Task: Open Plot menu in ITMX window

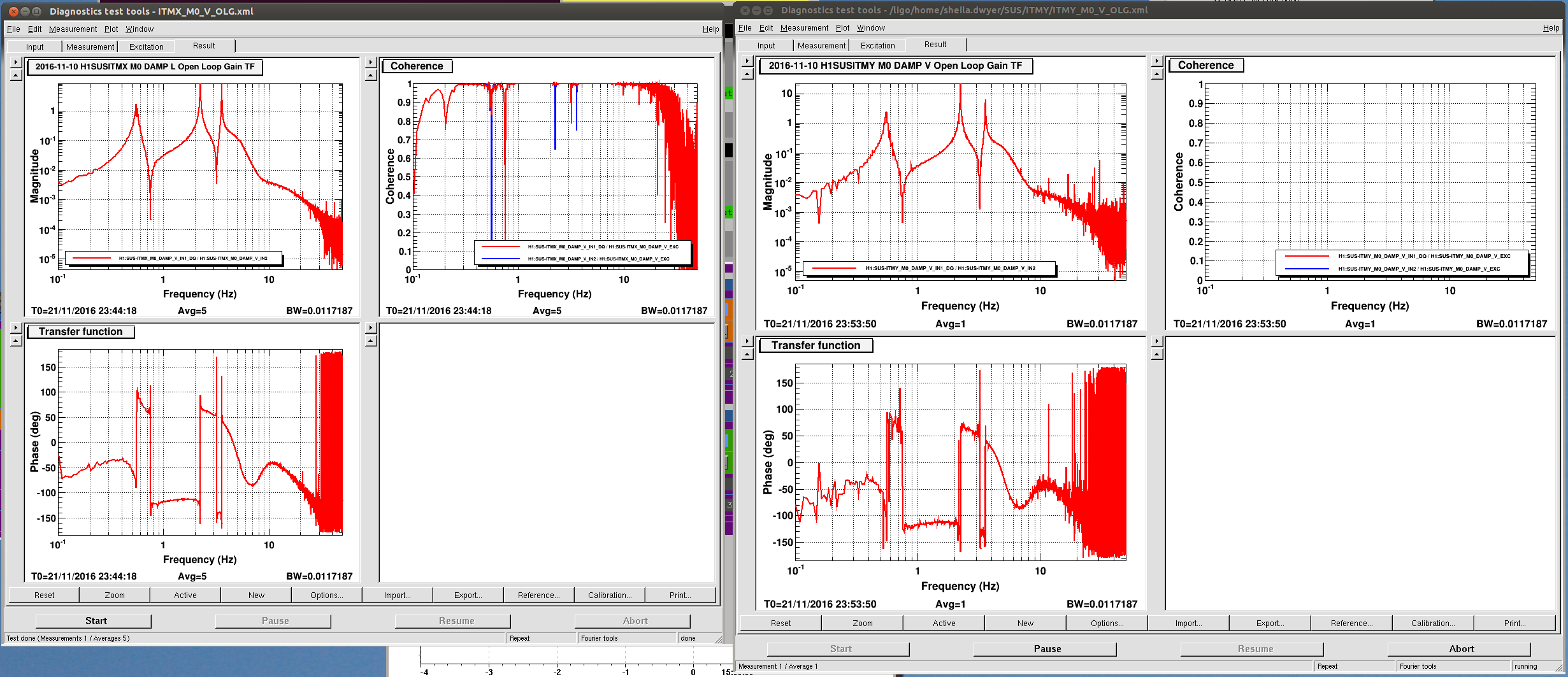Action: tap(111, 29)
